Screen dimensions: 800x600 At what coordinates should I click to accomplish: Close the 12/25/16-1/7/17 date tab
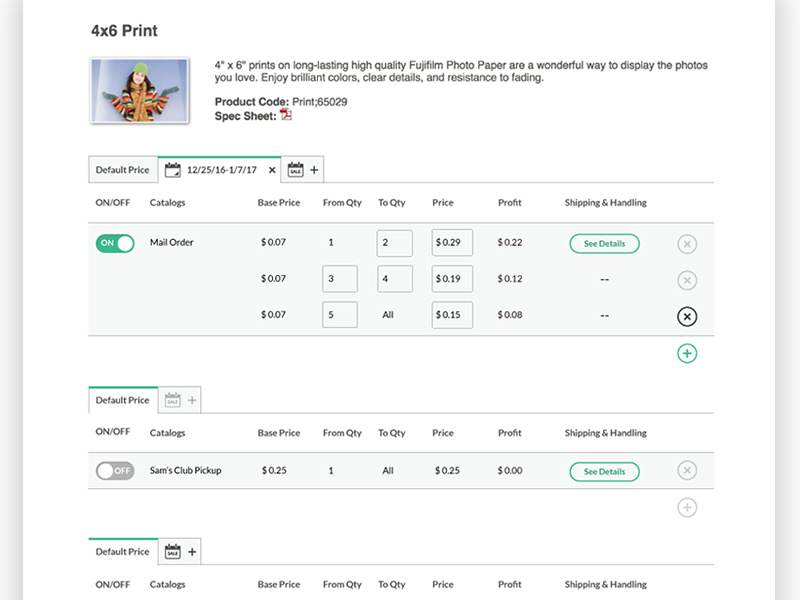(x=272, y=170)
